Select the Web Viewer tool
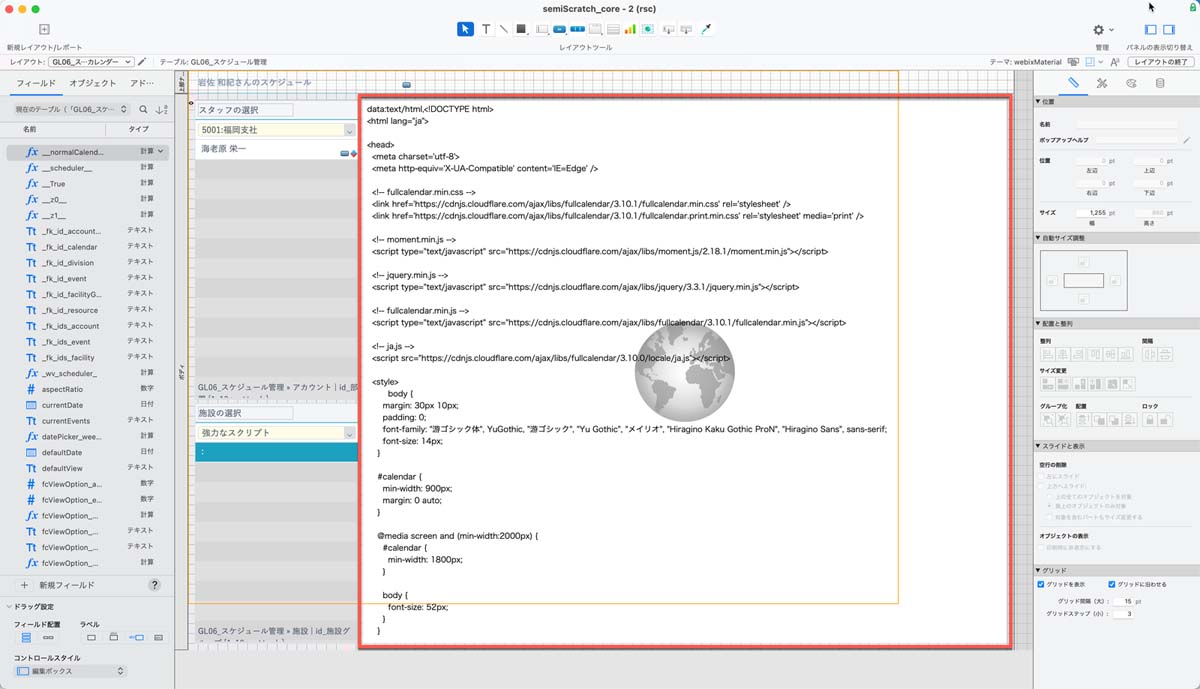The height and width of the screenshot is (689, 1200). [648, 29]
